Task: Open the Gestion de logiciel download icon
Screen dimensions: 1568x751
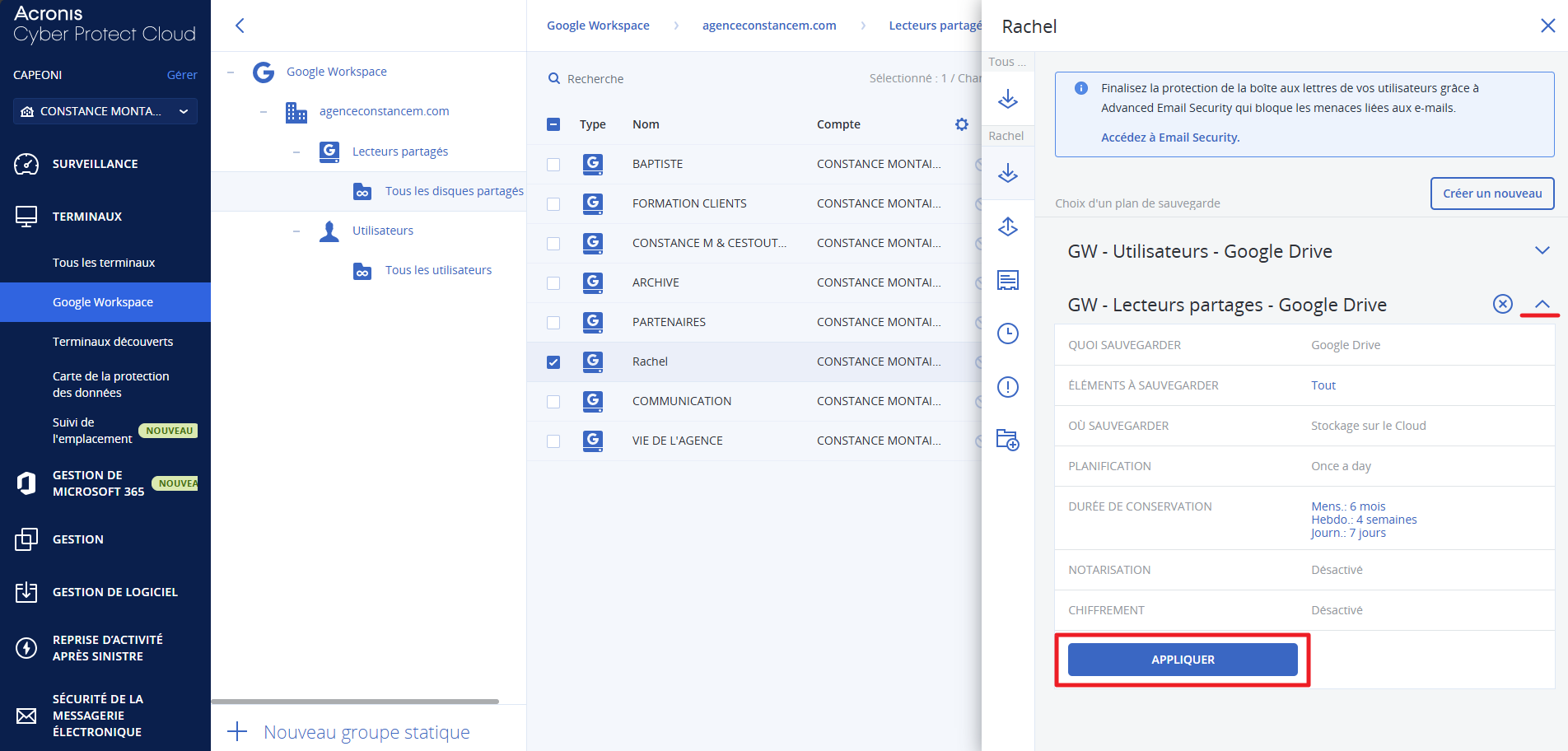Action: pos(26,592)
